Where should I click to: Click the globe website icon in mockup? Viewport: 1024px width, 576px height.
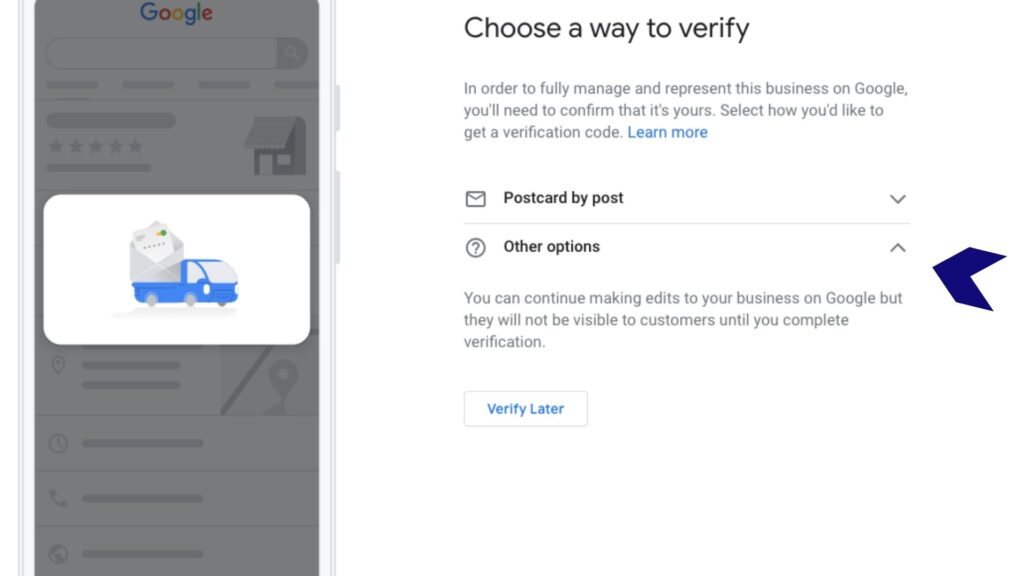point(58,554)
